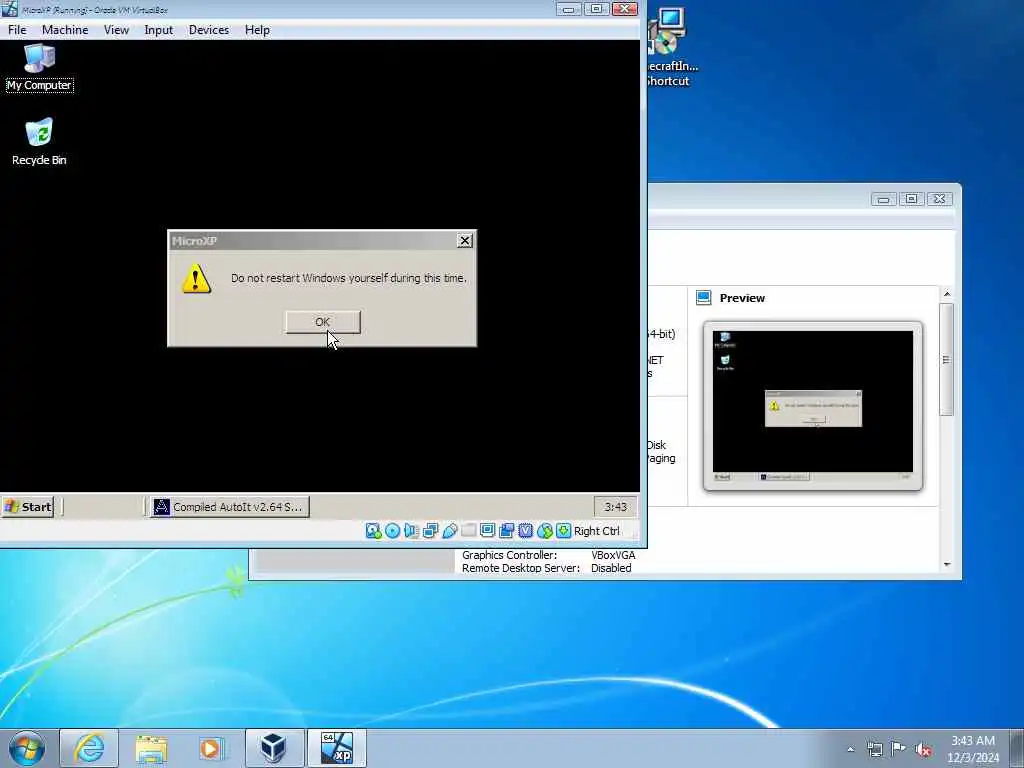The height and width of the screenshot is (768, 1024).
Task: Open the Help menu
Action: coord(257,30)
